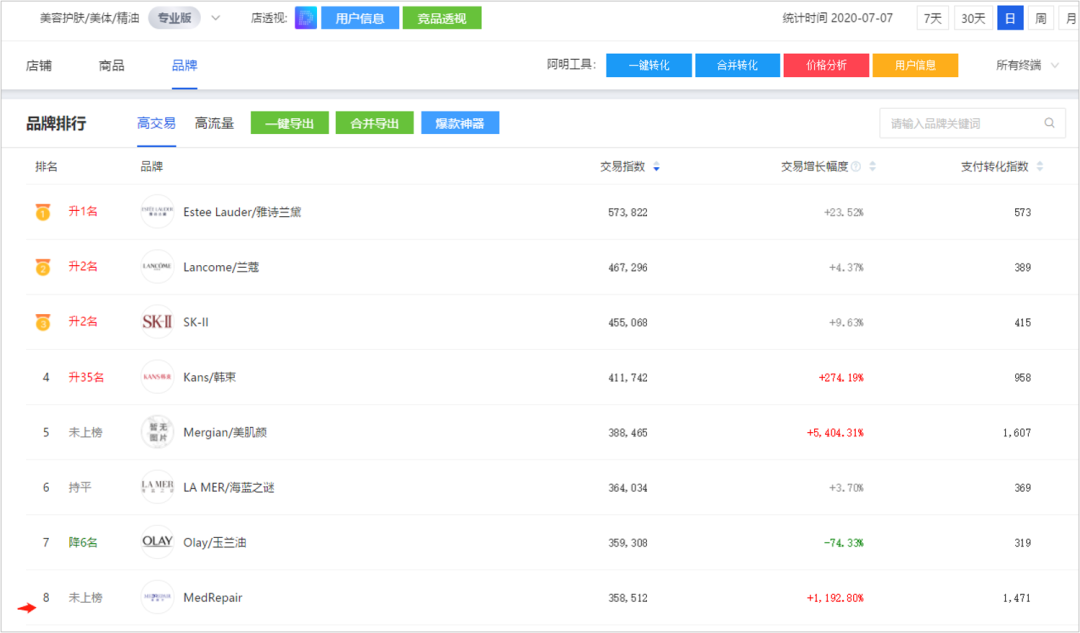Open the 高流量 ranking tab
This screenshot has width=1080, height=633.
tap(214, 123)
